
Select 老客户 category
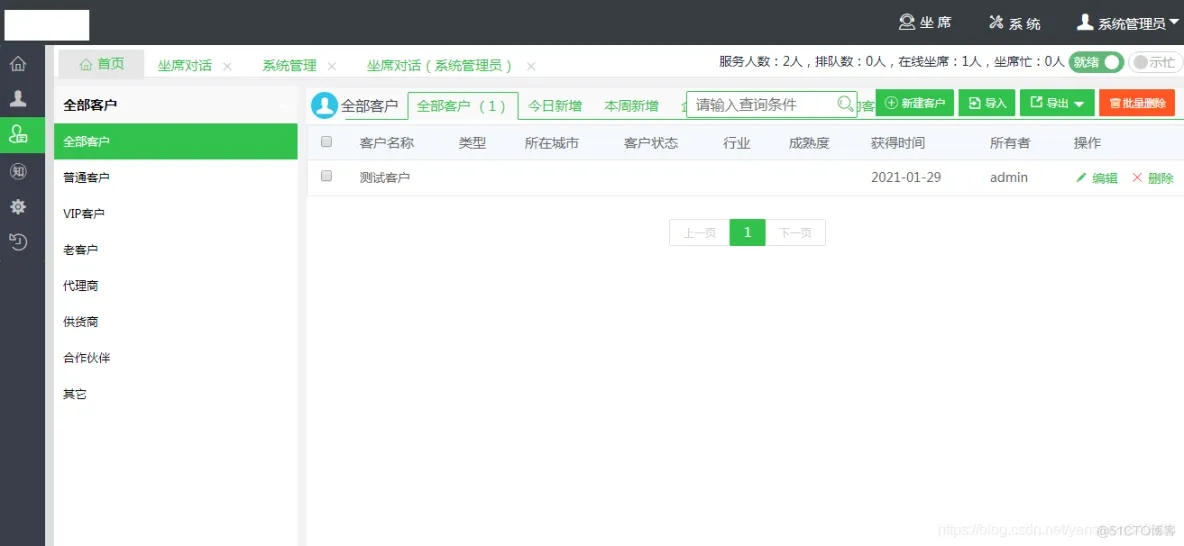[175, 249]
